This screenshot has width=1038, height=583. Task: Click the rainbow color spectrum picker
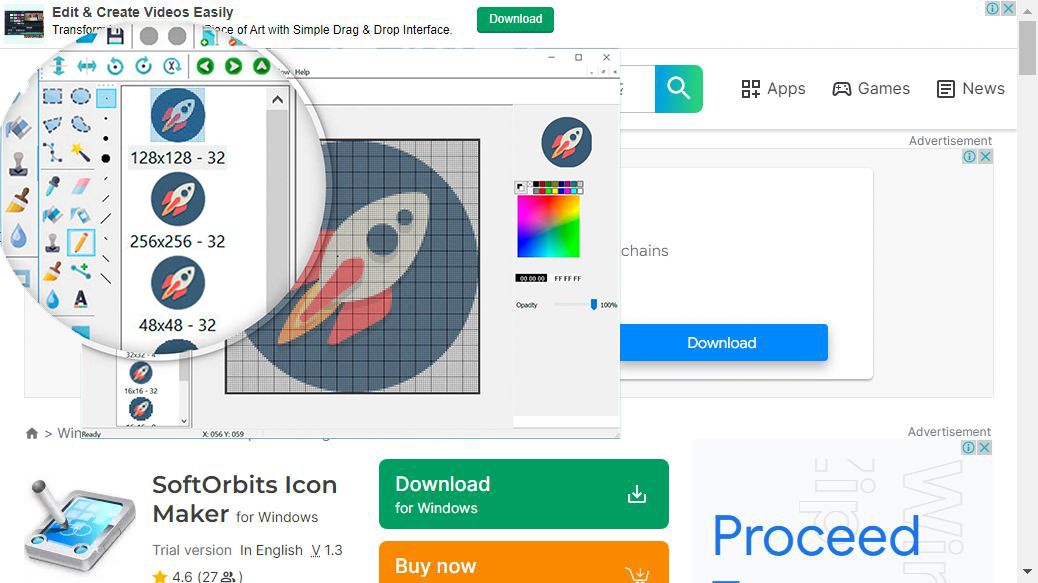[548, 226]
